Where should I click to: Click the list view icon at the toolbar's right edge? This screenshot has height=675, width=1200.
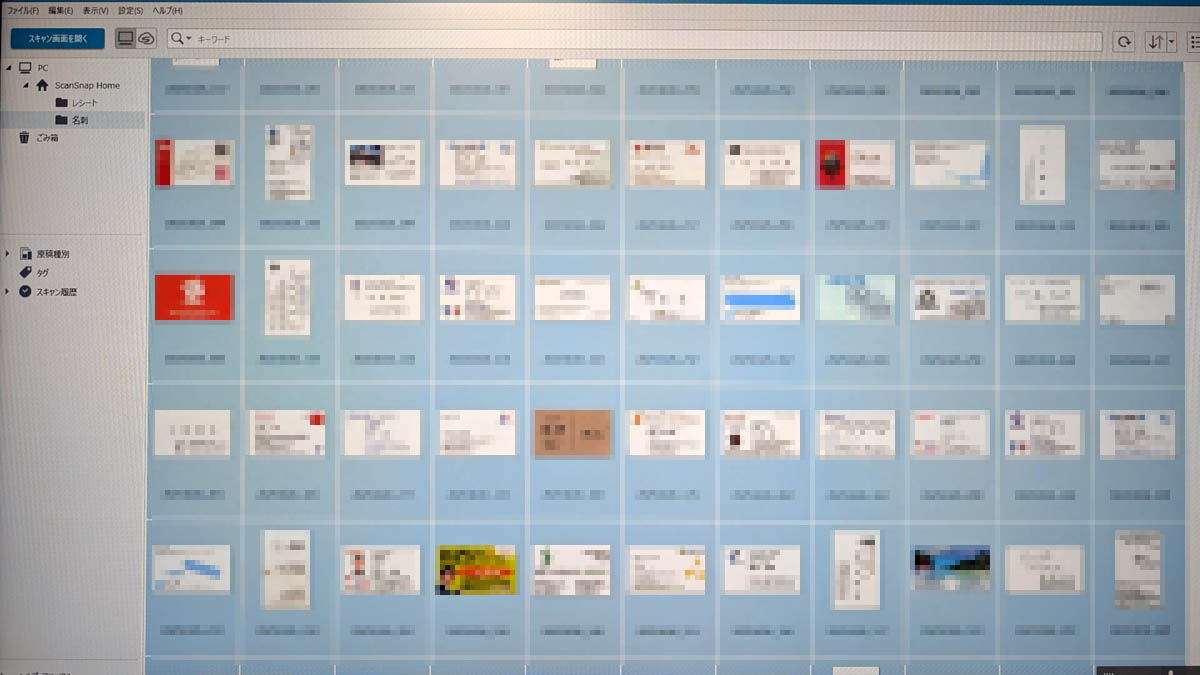pyautogui.click(x=1194, y=41)
